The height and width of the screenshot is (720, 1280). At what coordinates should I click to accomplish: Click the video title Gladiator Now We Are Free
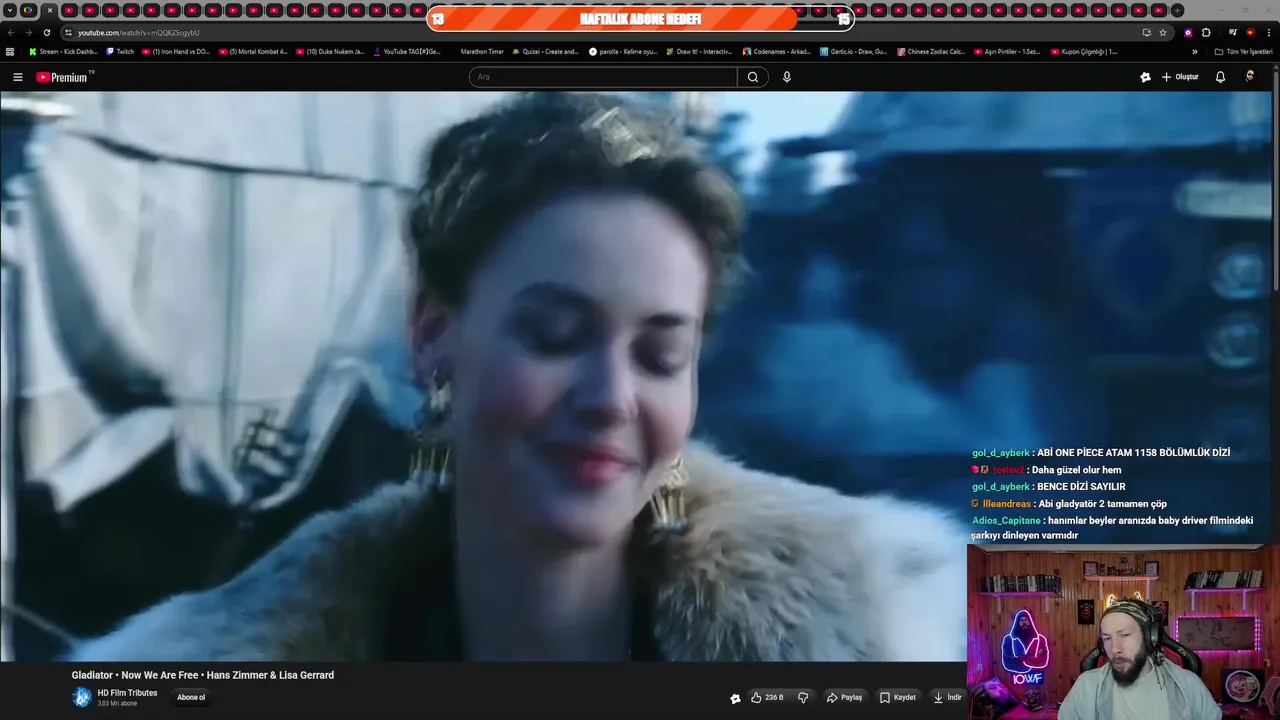[x=203, y=675]
